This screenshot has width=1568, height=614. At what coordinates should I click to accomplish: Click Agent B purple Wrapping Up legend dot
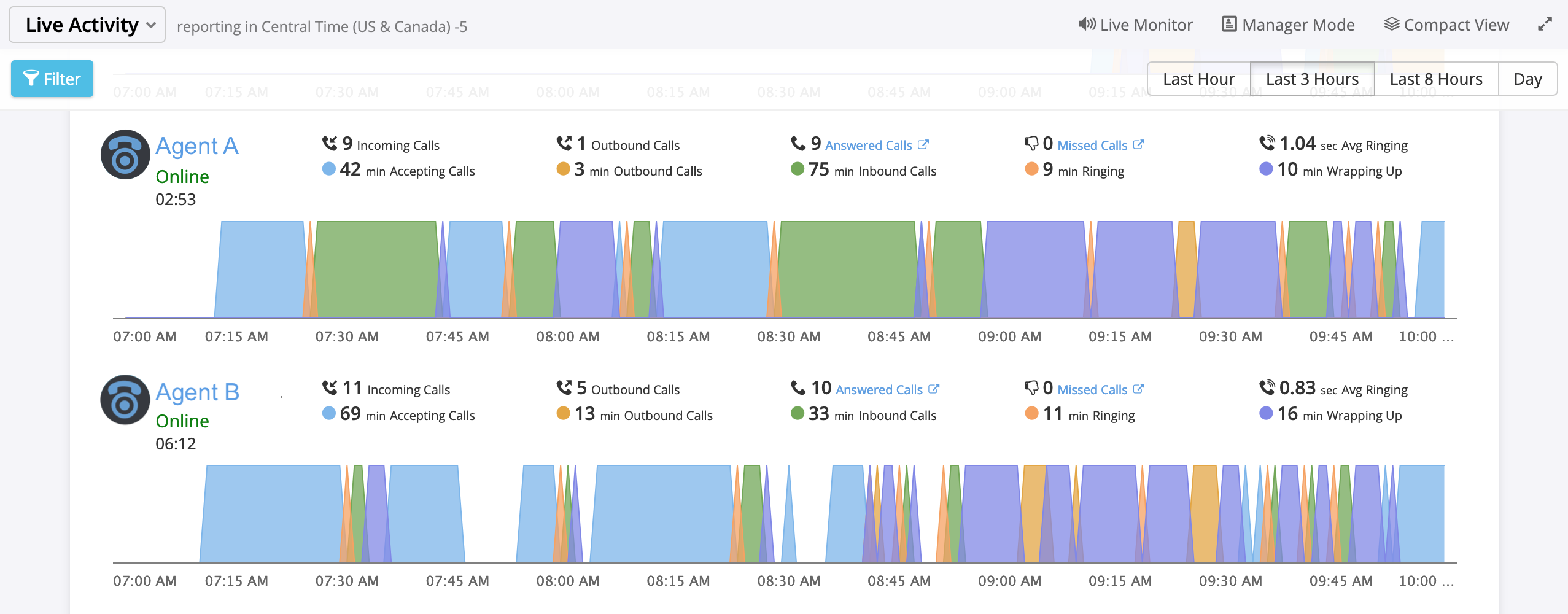(x=1266, y=413)
